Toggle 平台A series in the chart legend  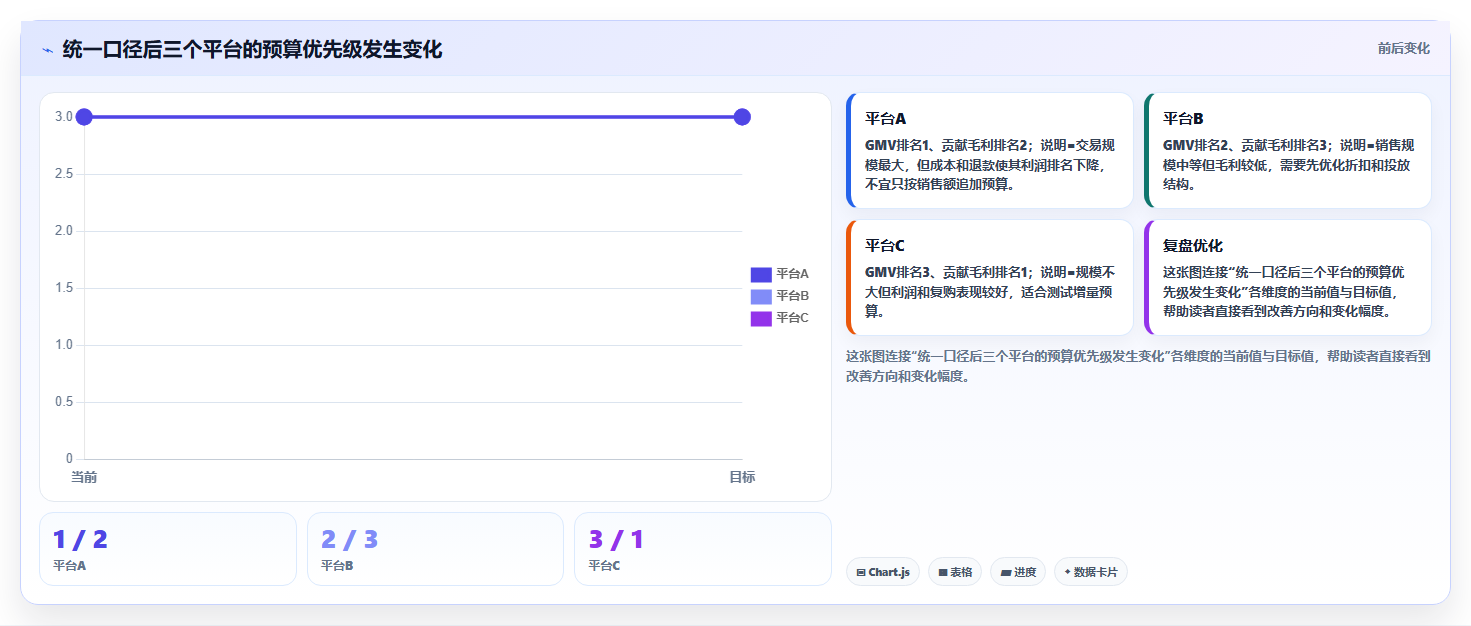(780, 274)
